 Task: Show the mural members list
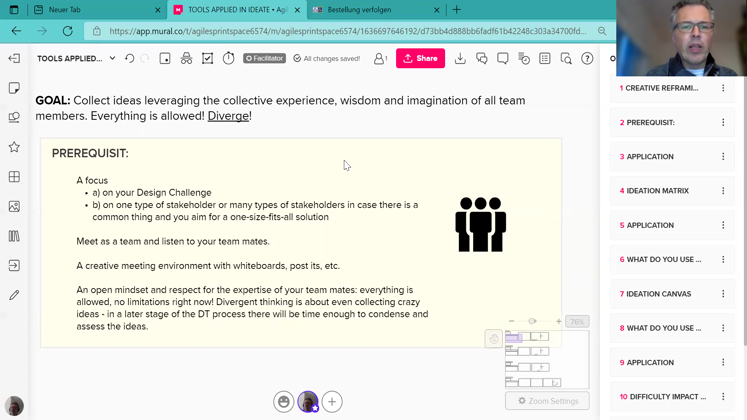380,58
